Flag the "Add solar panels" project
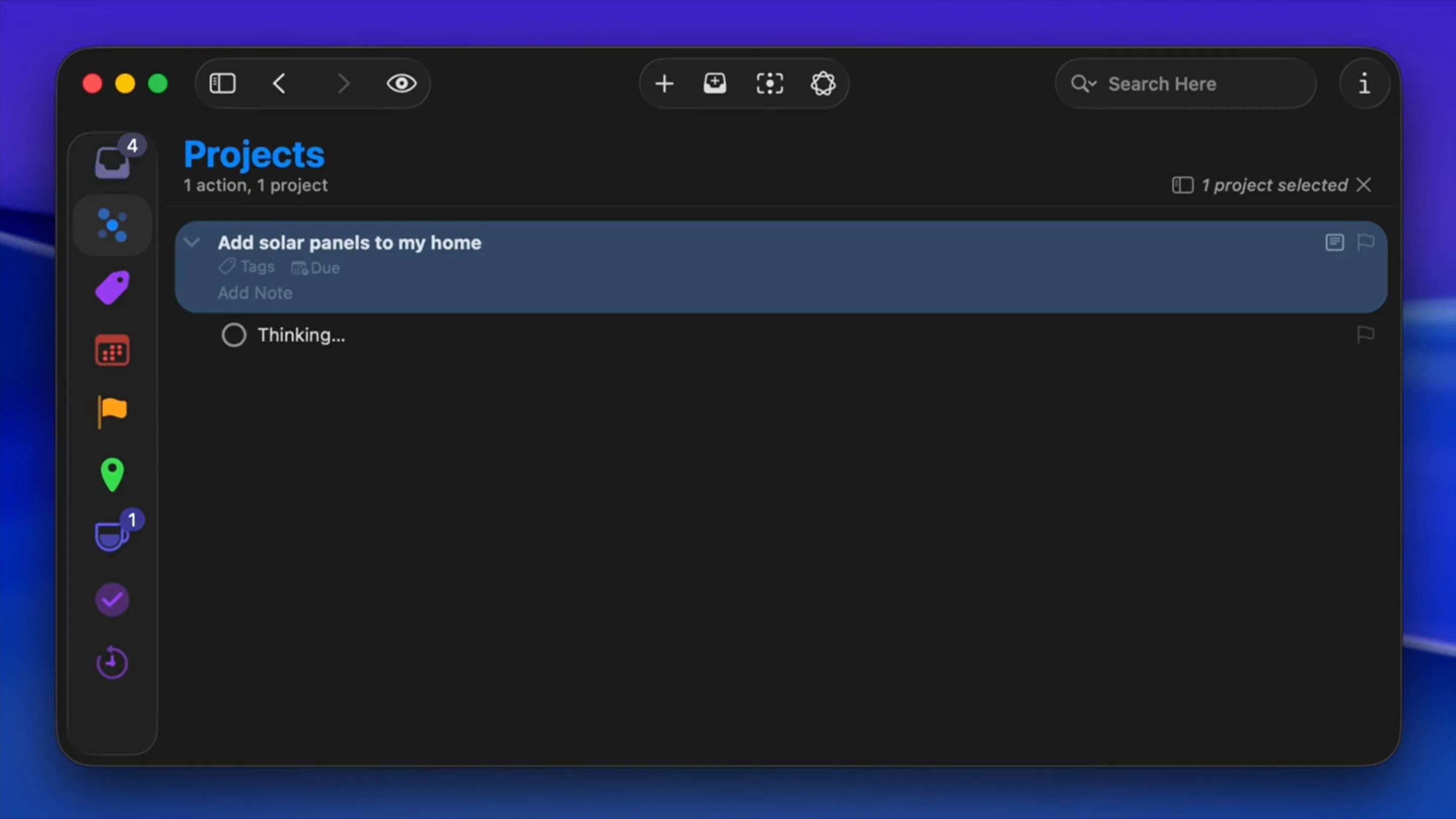This screenshot has width=1456, height=819. (x=1366, y=242)
